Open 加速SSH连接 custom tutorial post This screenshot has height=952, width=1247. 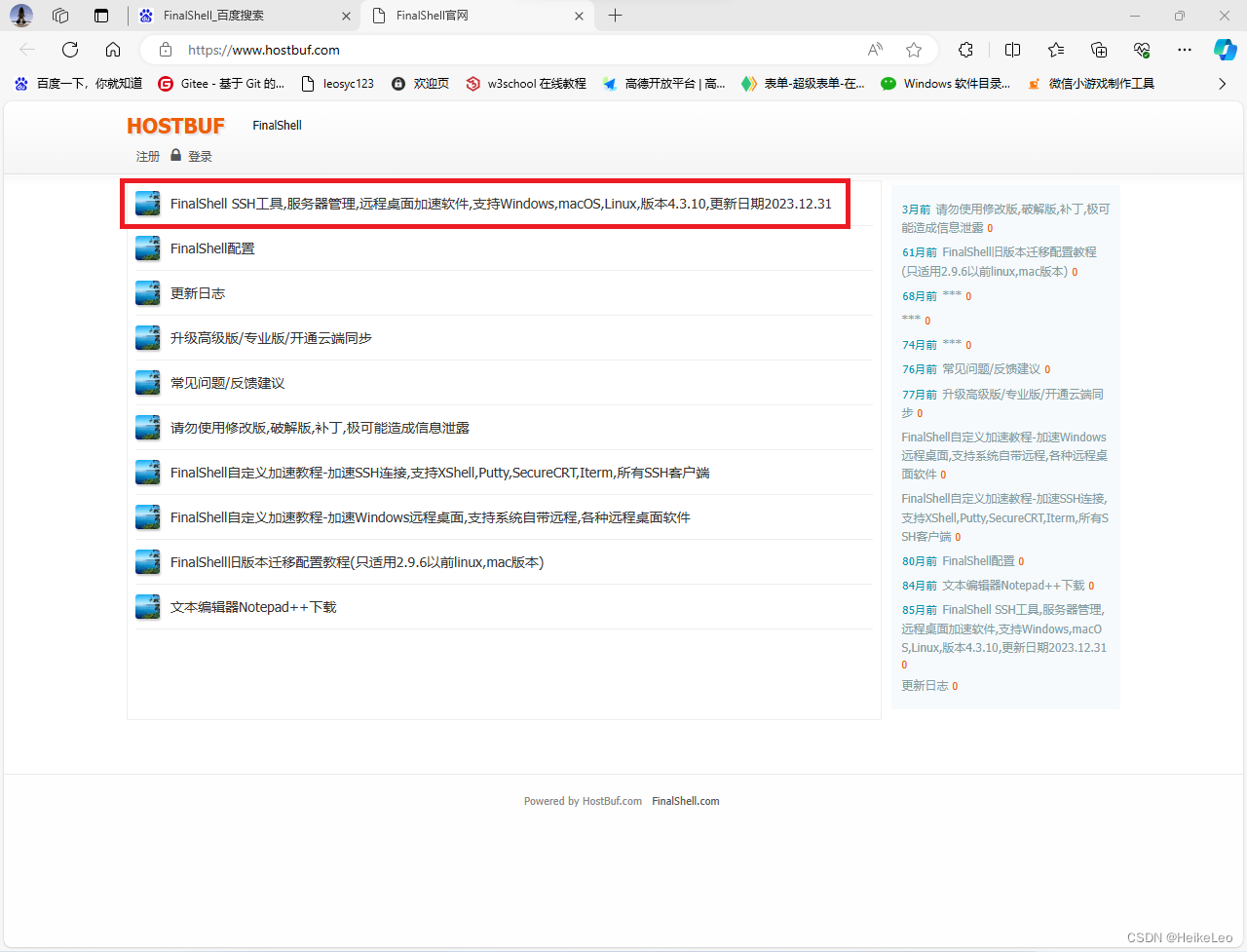click(439, 473)
